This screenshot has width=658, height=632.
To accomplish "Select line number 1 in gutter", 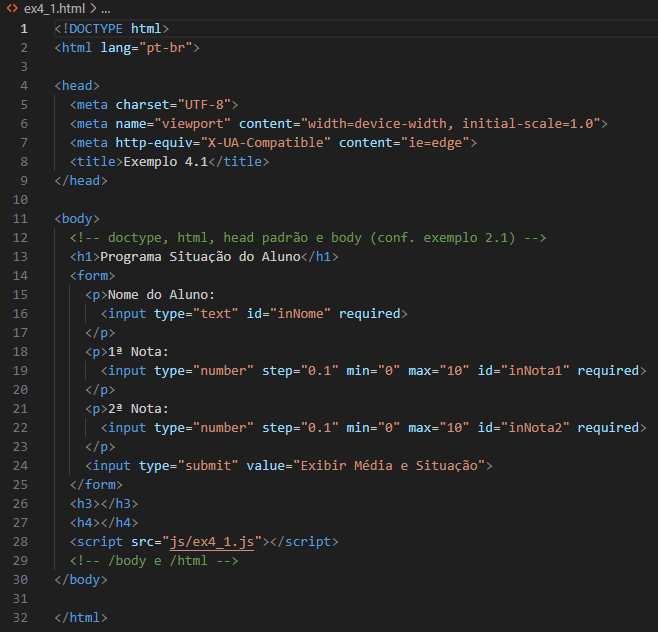I will coord(24,29).
